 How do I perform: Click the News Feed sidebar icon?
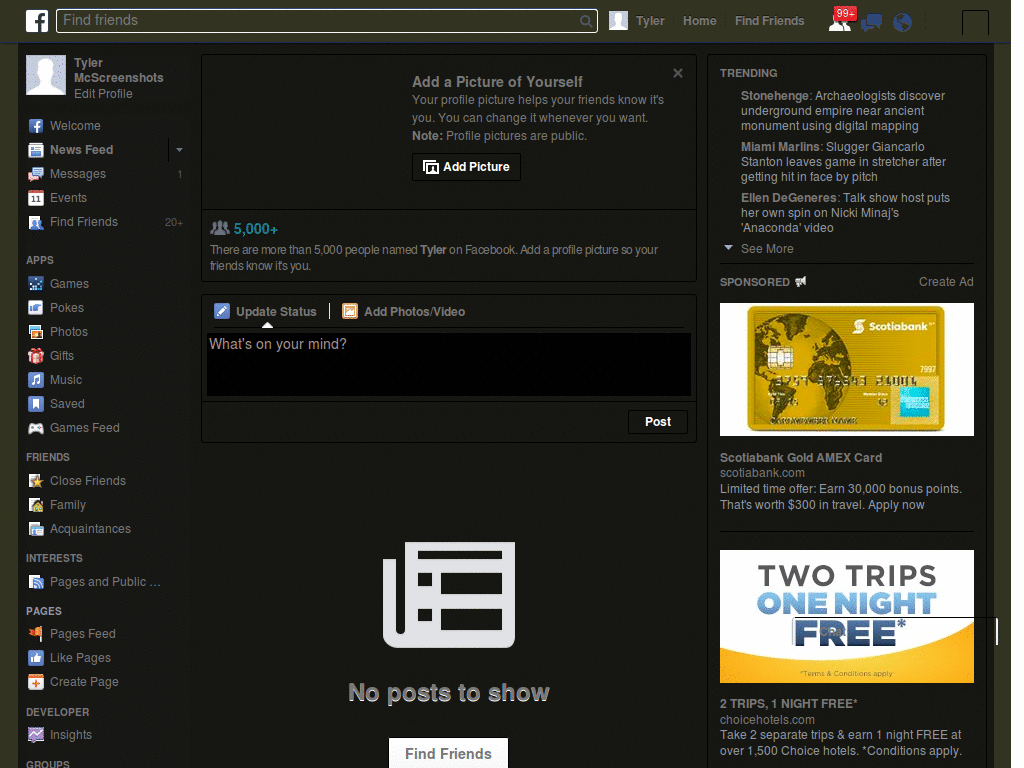[x=36, y=150]
